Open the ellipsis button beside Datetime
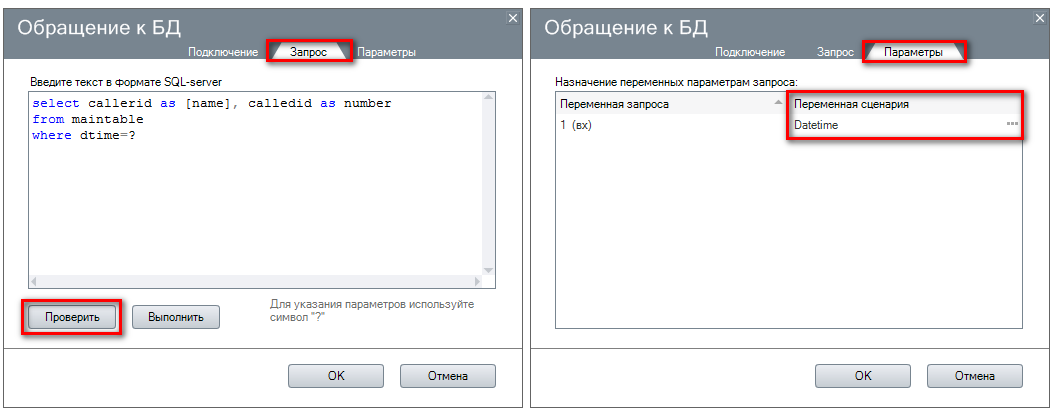Screen dimensions: 1058x417 [1012, 125]
